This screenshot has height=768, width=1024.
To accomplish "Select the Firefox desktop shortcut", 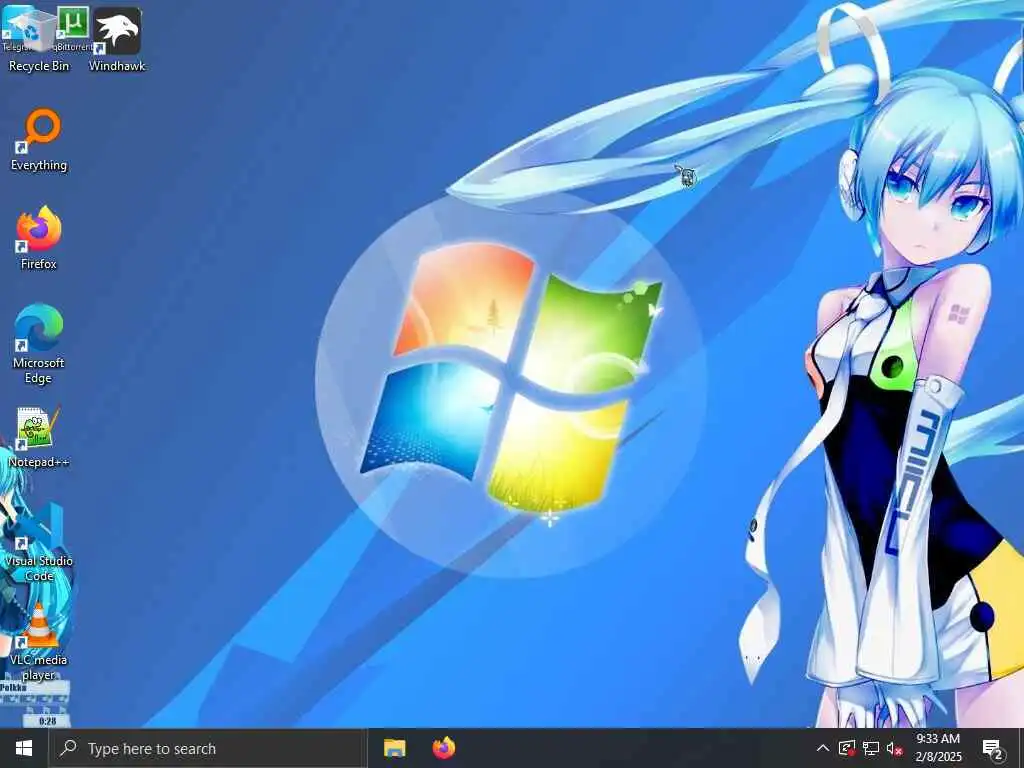I will point(39,238).
